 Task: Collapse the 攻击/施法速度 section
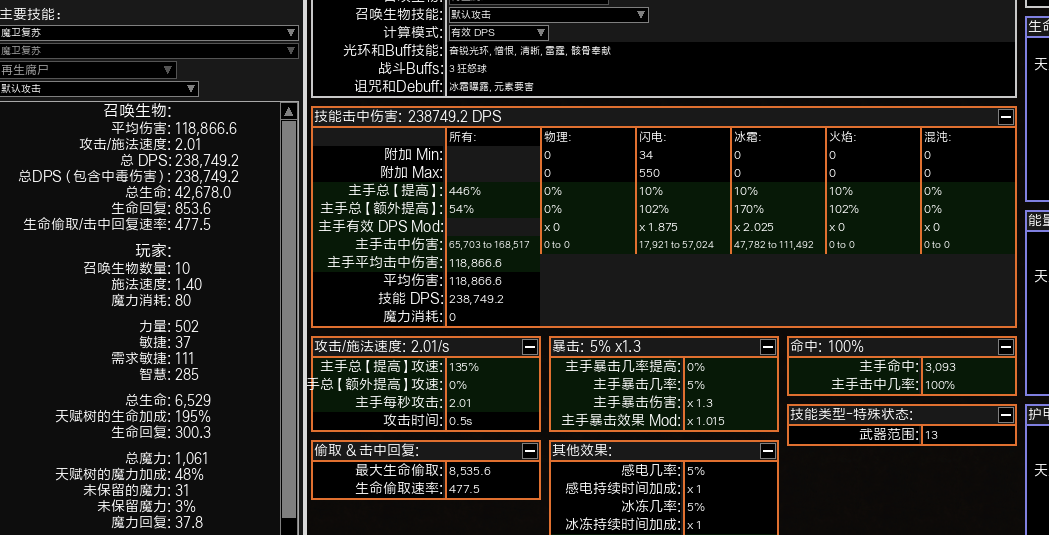pyautogui.click(x=529, y=347)
